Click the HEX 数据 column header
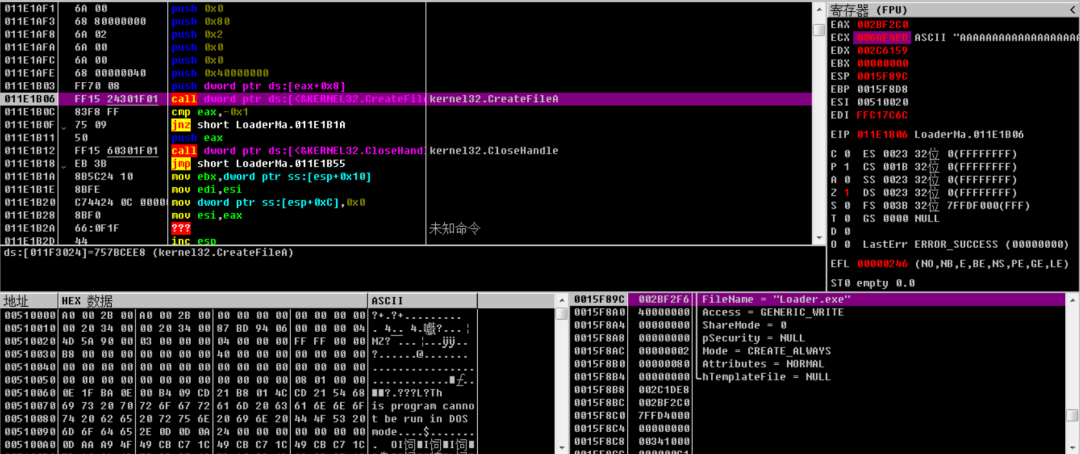Screen dimensions: 1080x454 point(214,301)
